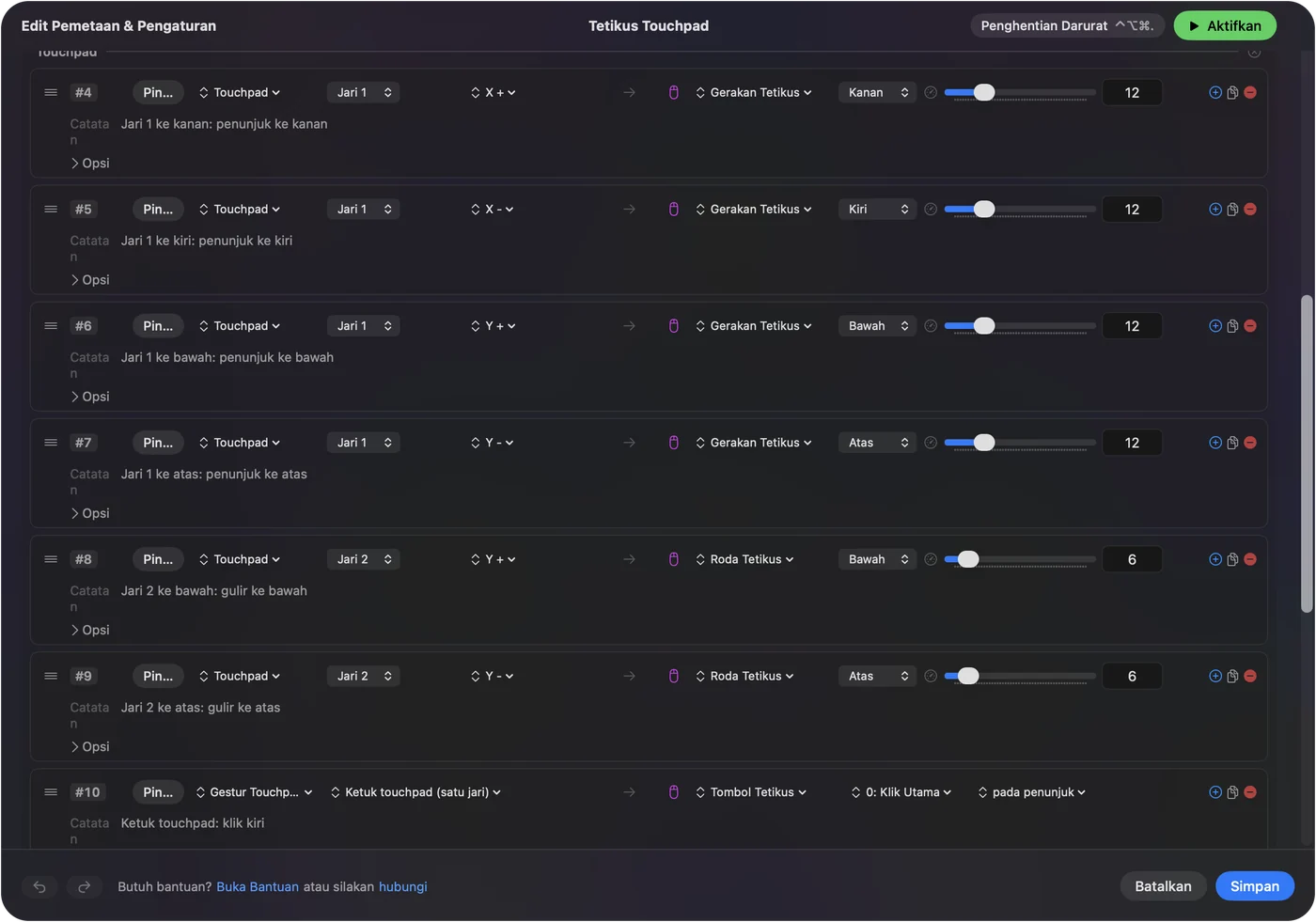Delete mapping #9 using the red minus icon
1316x922 pixels.
coord(1250,676)
